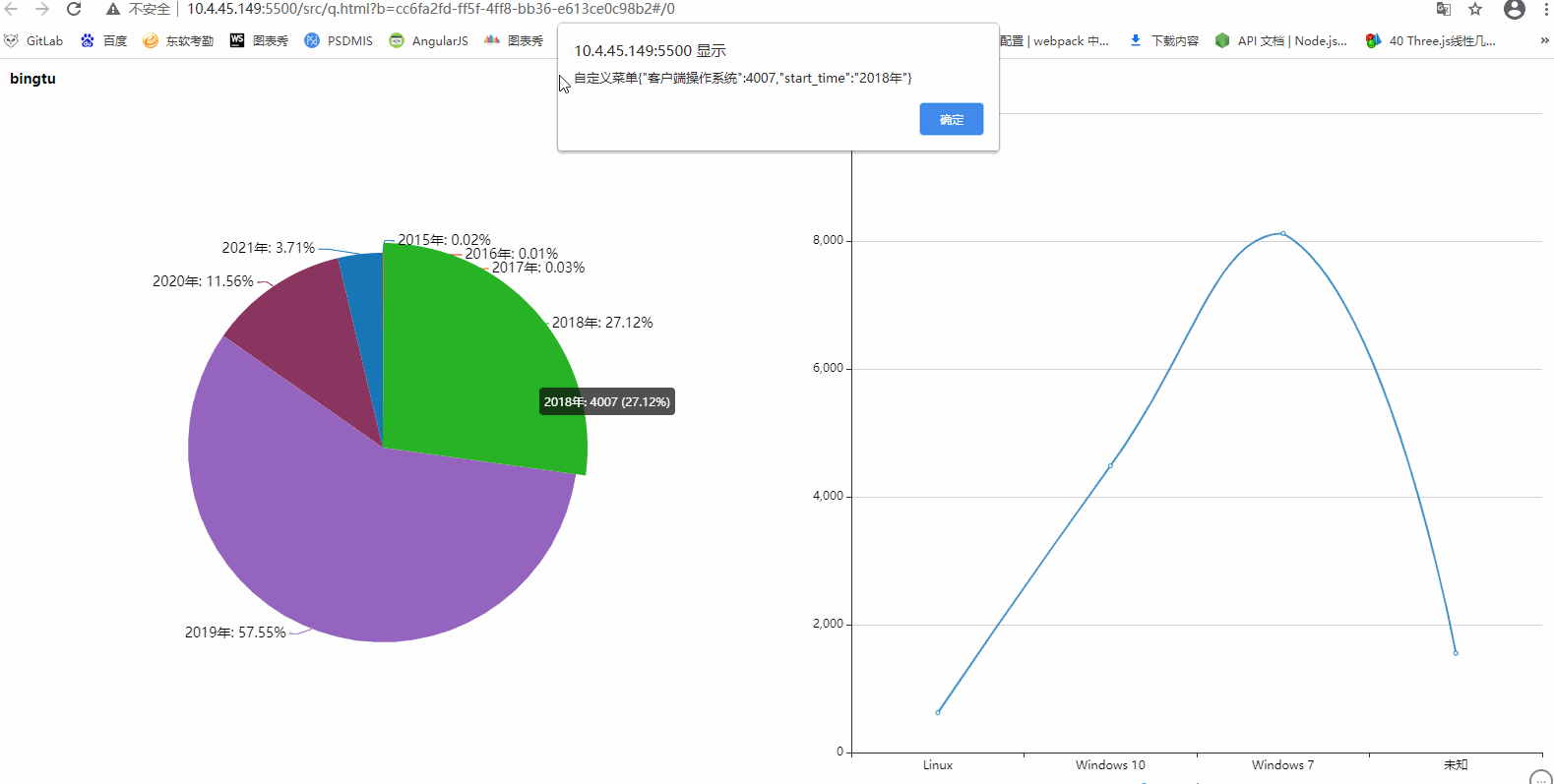Click the 2020年: 11.56% pie label
The image size is (1554, 784).
(x=203, y=281)
